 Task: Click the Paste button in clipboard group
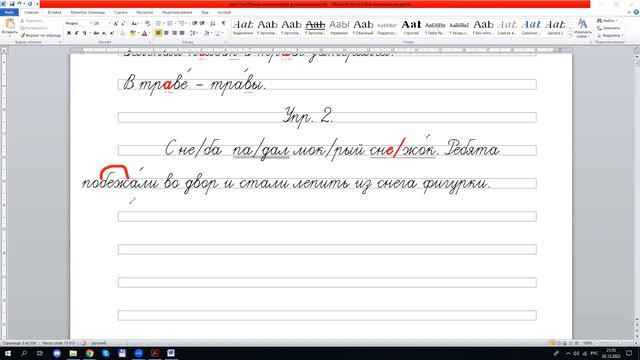tap(9, 27)
